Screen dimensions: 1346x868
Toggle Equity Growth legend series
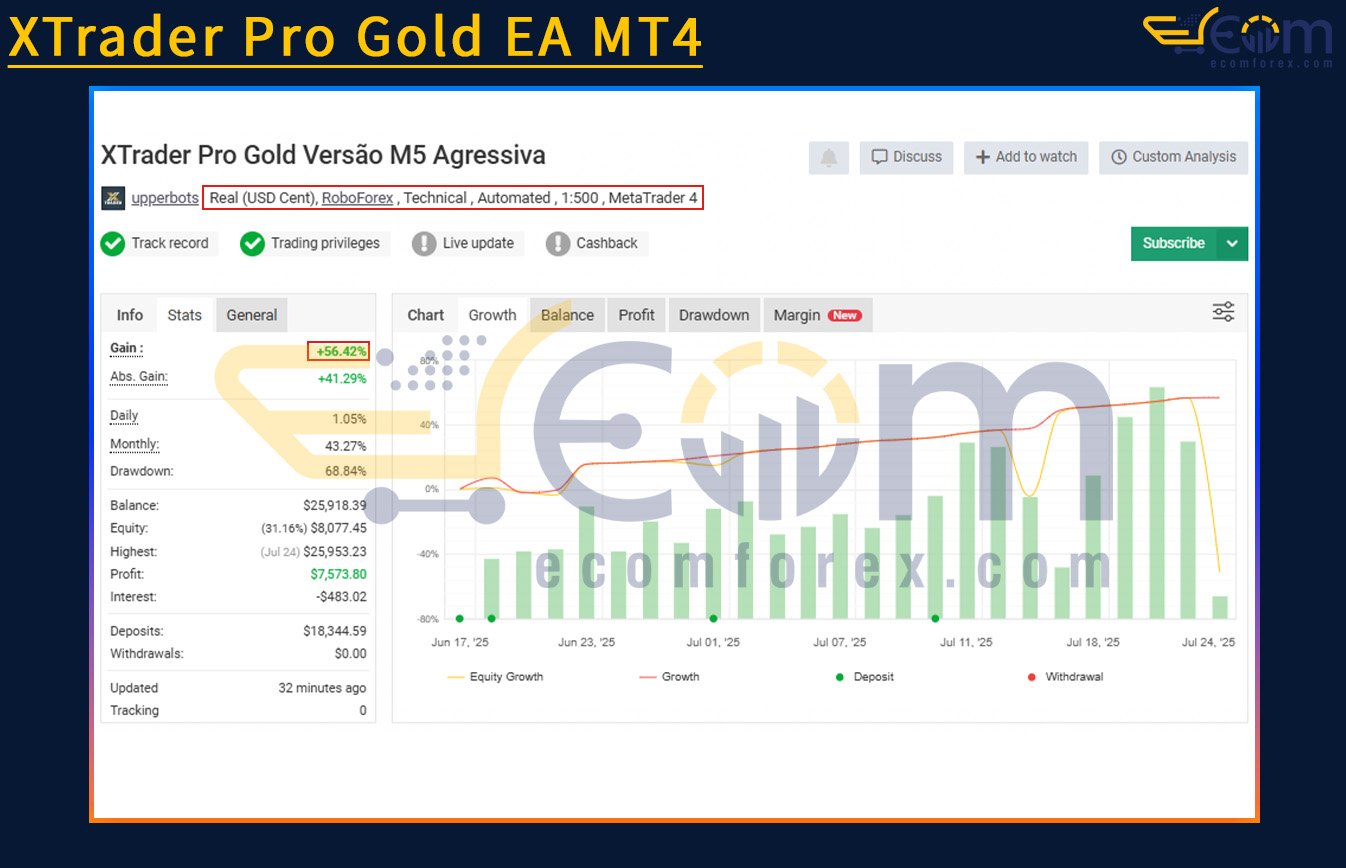pyautogui.click(x=496, y=677)
